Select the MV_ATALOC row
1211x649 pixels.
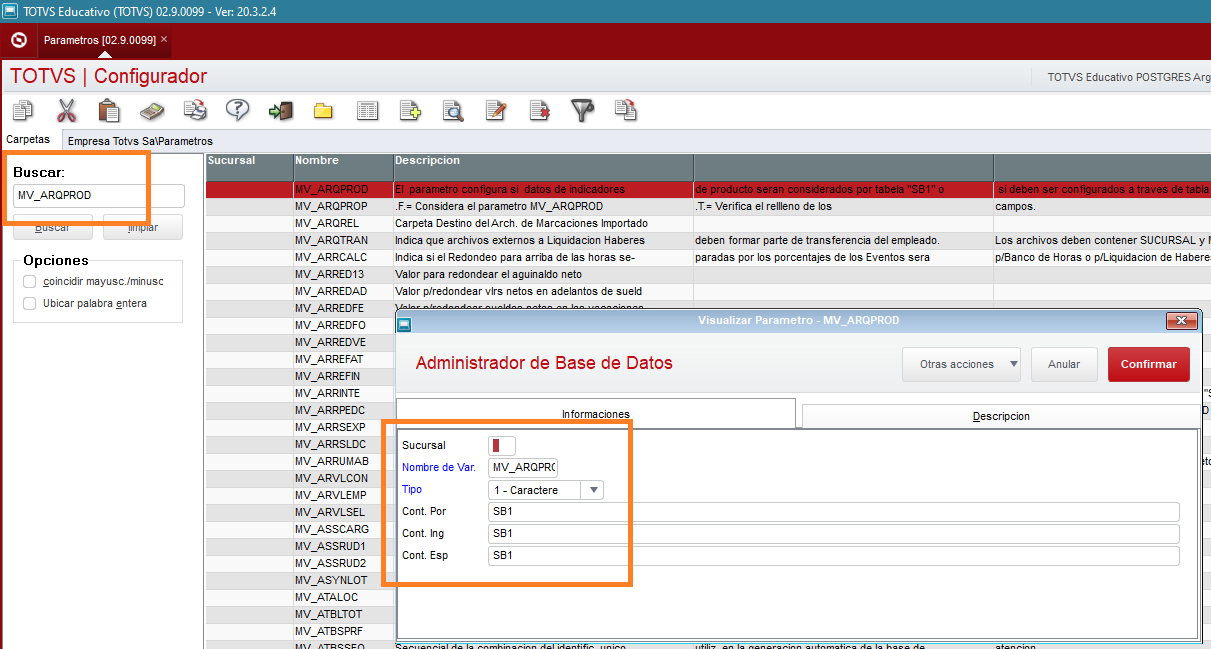click(300, 597)
